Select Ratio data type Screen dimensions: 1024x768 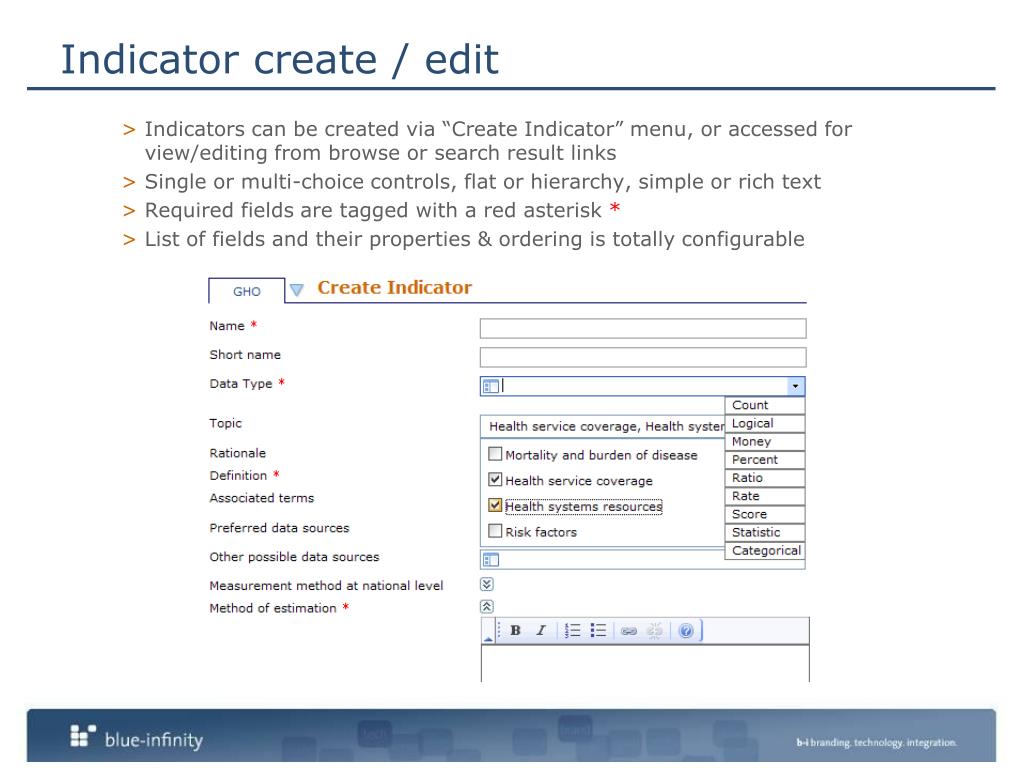tap(765, 478)
